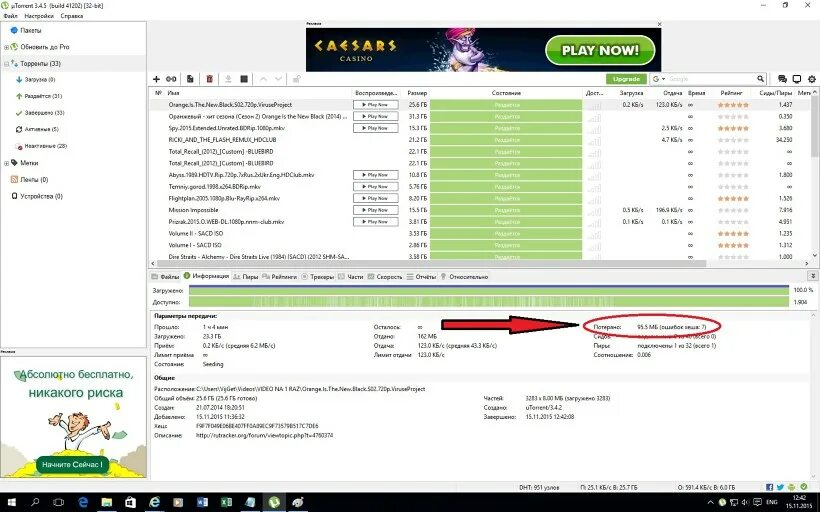Open File Explorer from the taskbar
820x512 pixels.
(107, 503)
